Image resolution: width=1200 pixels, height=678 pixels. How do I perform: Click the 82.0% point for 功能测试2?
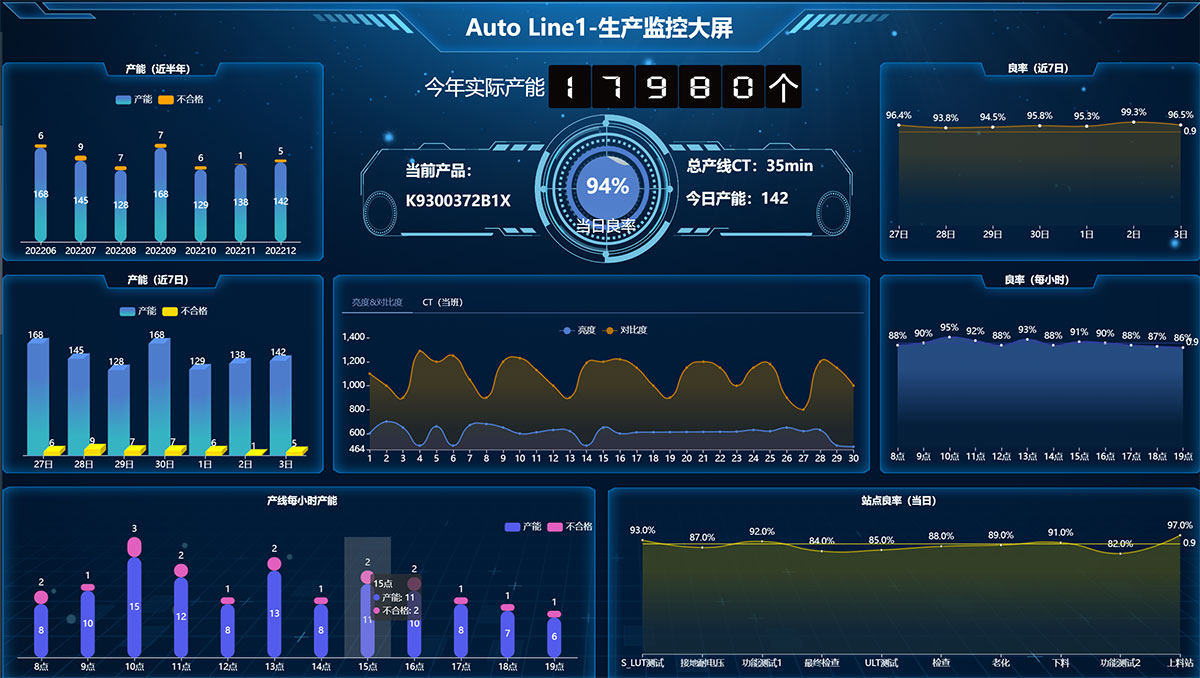tap(1120, 553)
